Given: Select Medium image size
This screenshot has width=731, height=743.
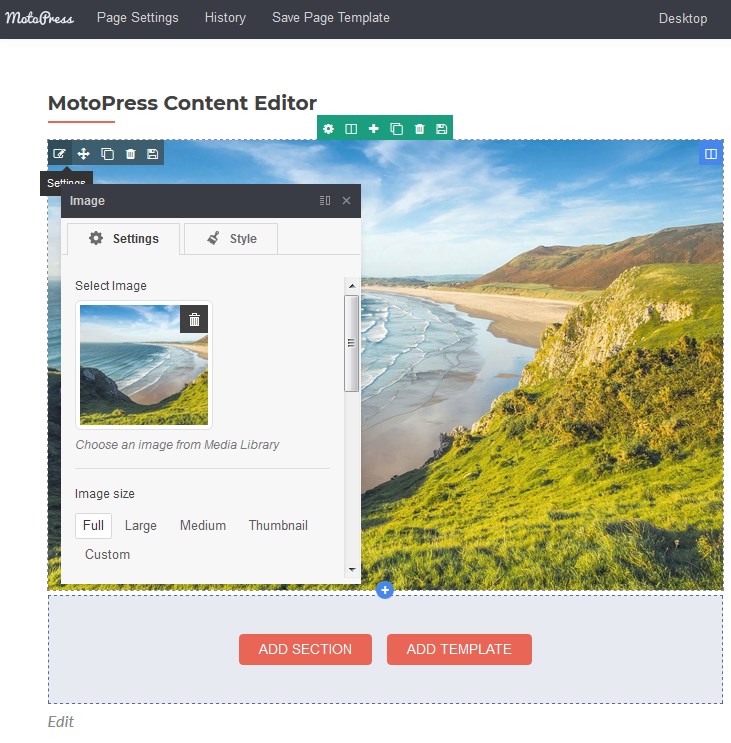Looking at the screenshot, I should (203, 526).
